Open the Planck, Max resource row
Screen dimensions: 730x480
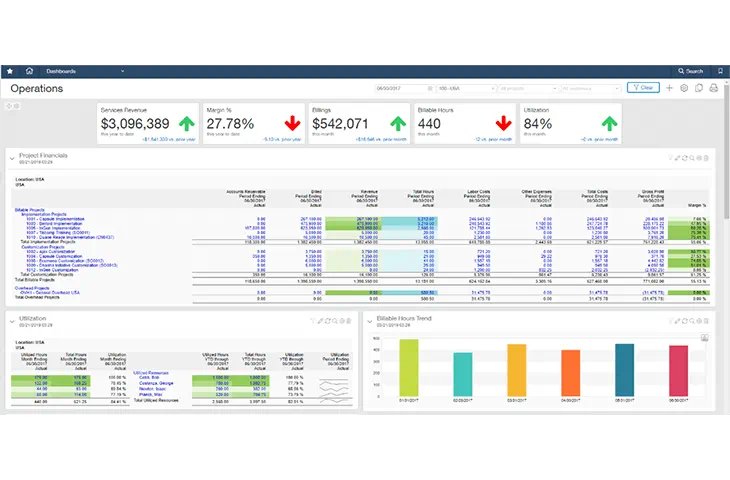click(150, 394)
